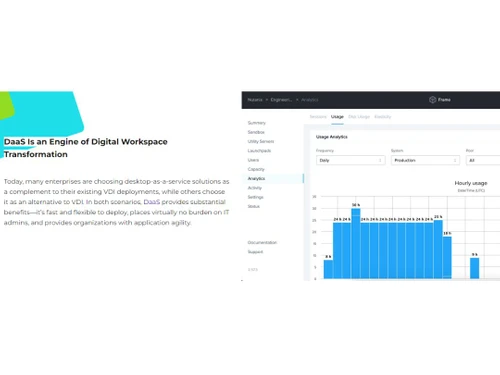This screenshot has height=375, width=500.
Task: Switch to the Elasticity tab
Action: 383,117
